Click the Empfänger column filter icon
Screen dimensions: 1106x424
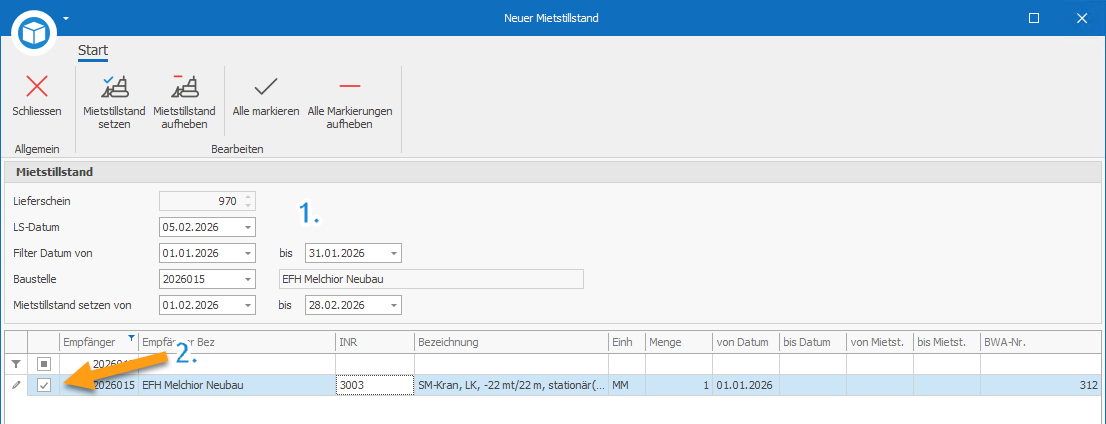coord(131,339)
